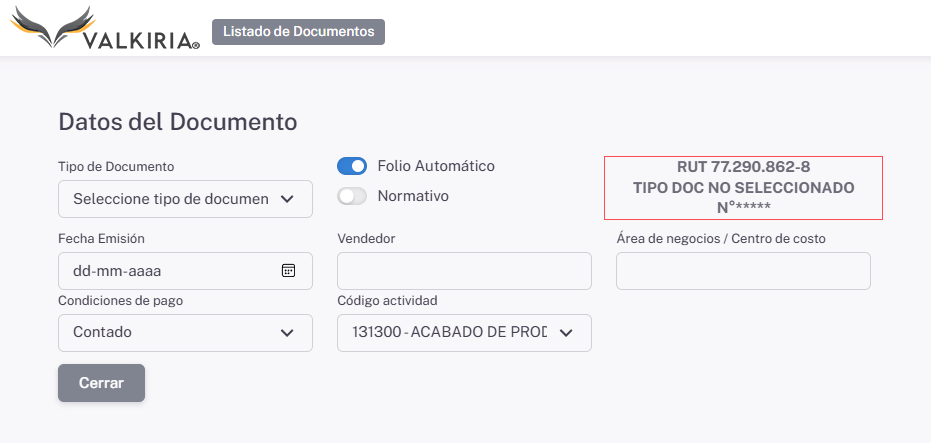This screenshot has width=931, height=443.
Task: Go to Listado de Documentos
Action: (298, 31)
